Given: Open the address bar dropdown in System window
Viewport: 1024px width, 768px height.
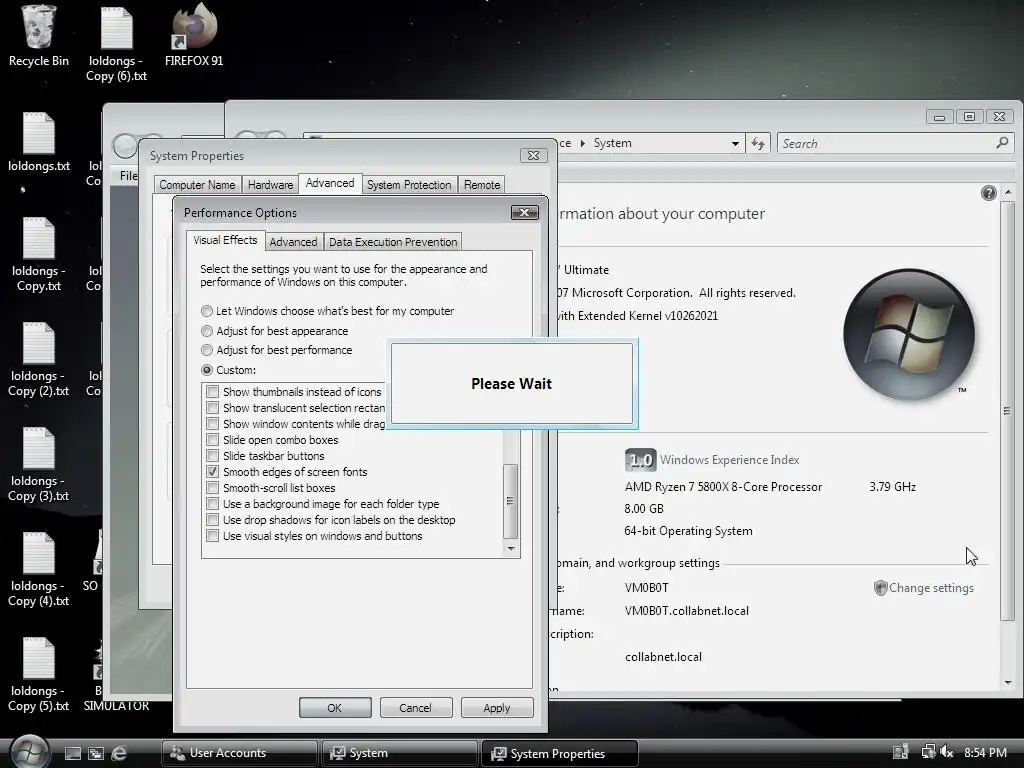Looking at the screenshot, I should pos(735,143).
